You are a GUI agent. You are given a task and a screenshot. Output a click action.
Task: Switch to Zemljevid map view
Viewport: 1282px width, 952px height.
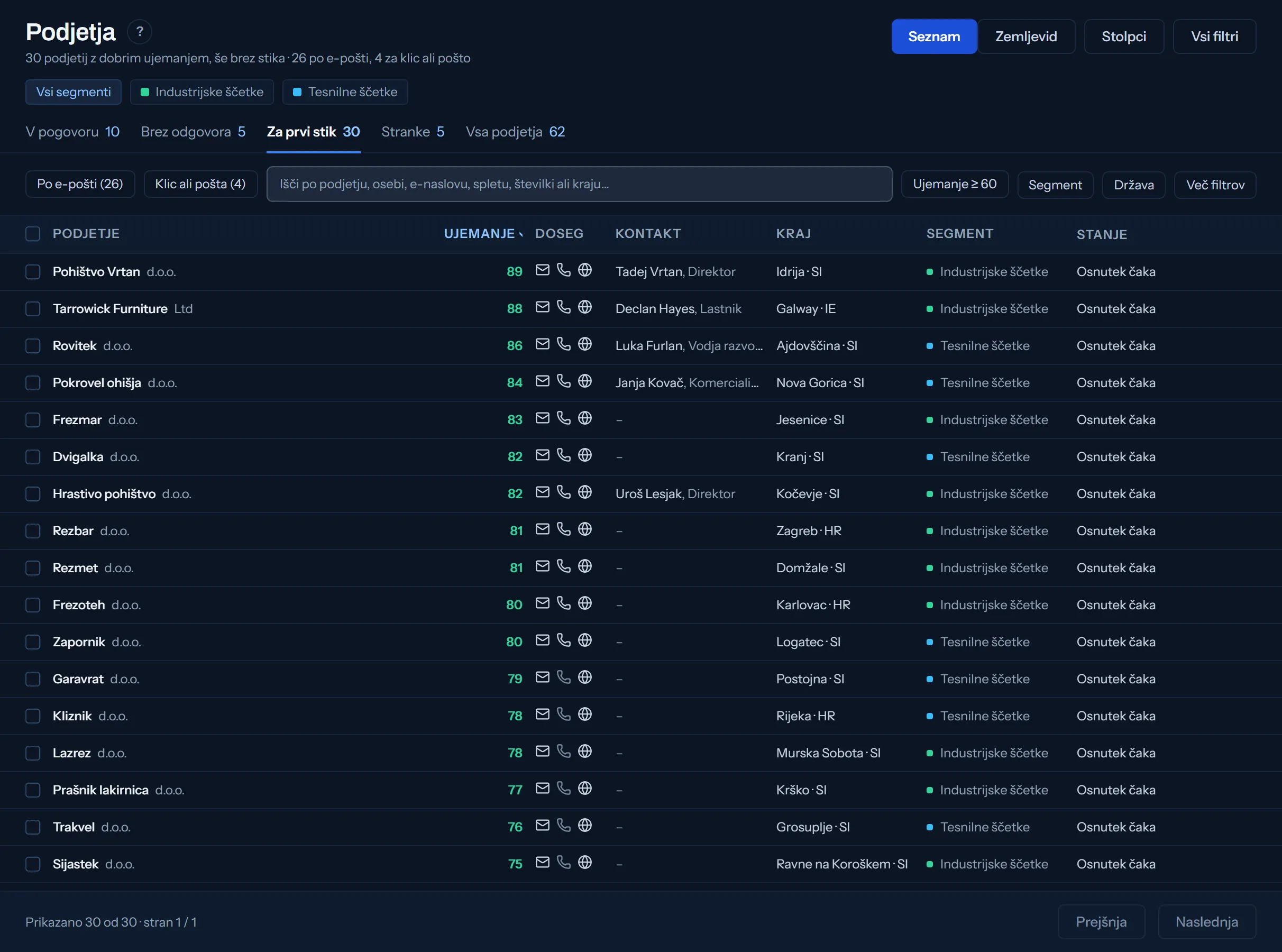click(1026, 37)
